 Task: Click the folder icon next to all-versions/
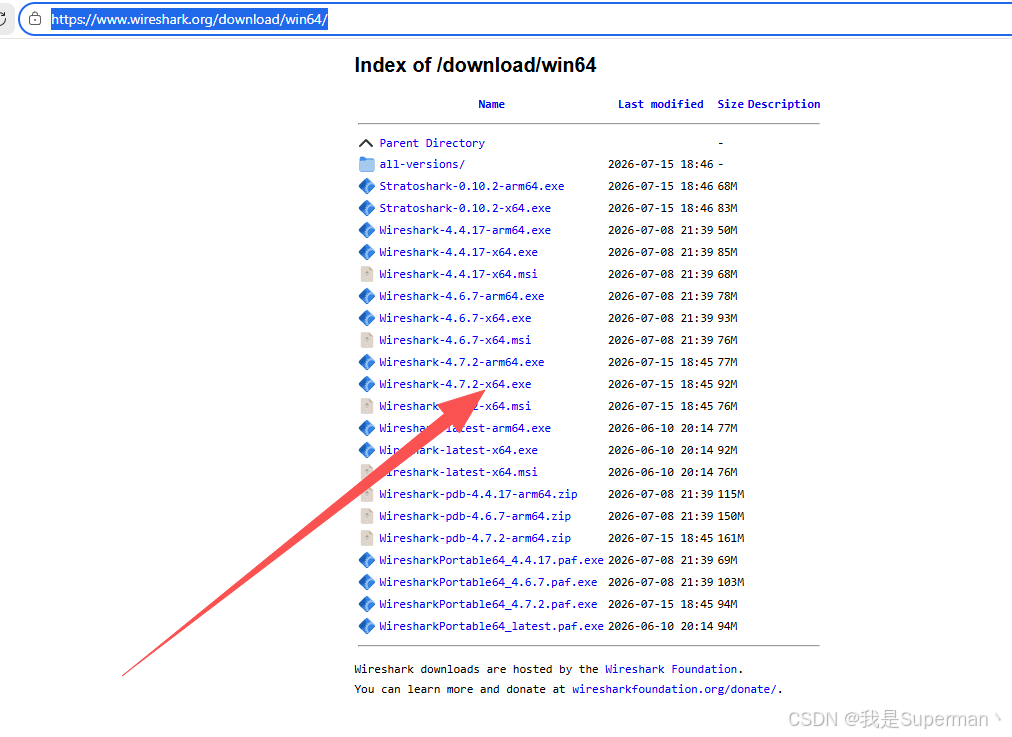[x=367, y=165]
